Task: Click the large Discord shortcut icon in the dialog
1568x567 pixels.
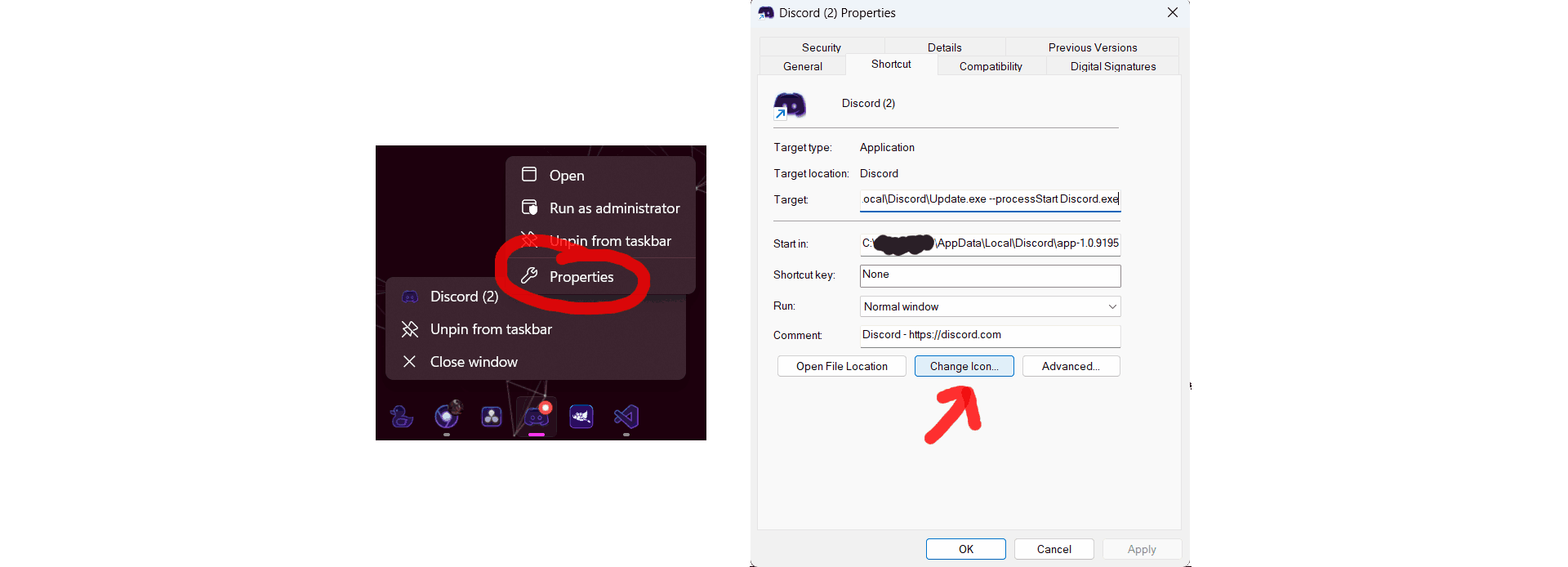Action: tap(790, 105)
